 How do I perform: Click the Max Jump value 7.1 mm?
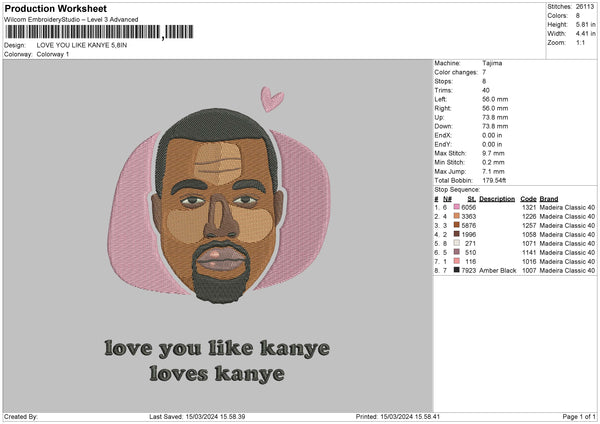(x=493, y=171)
